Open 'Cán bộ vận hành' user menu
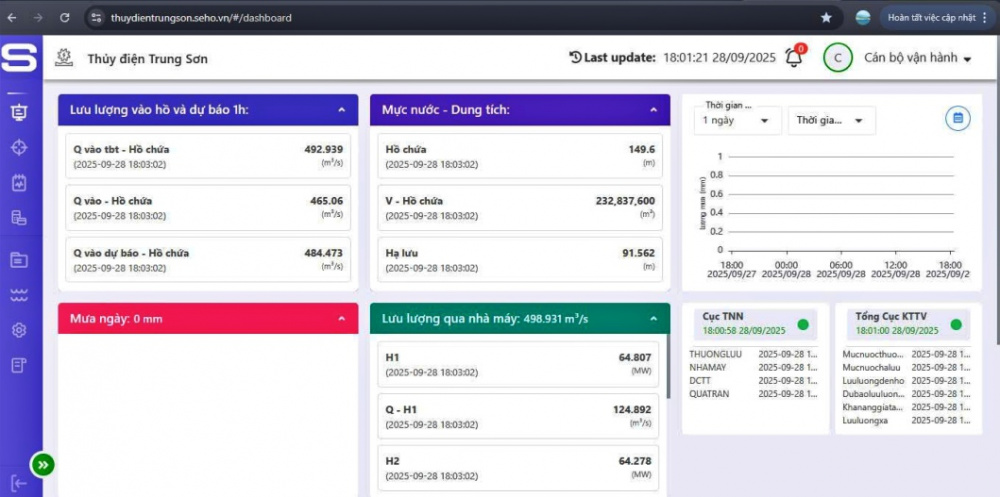 (x=918, y=58)
